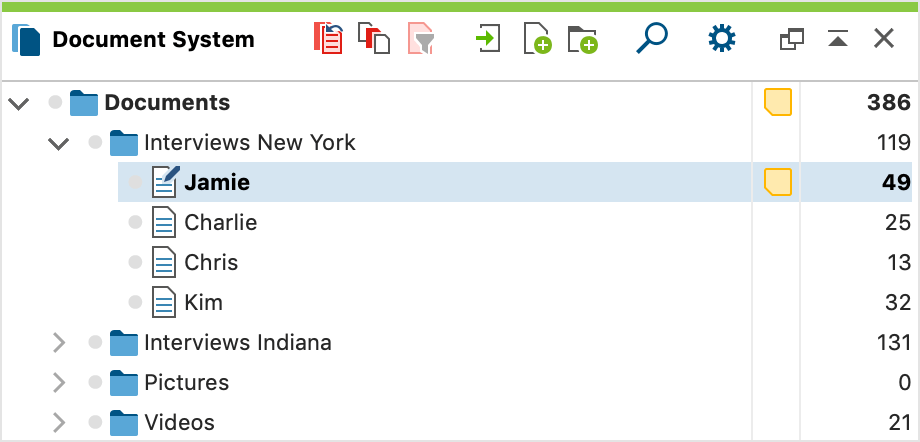Click the Activate Documents by Color icon
Image resolution: width=920 pixels, height=442 pixels.
(374, 39)
